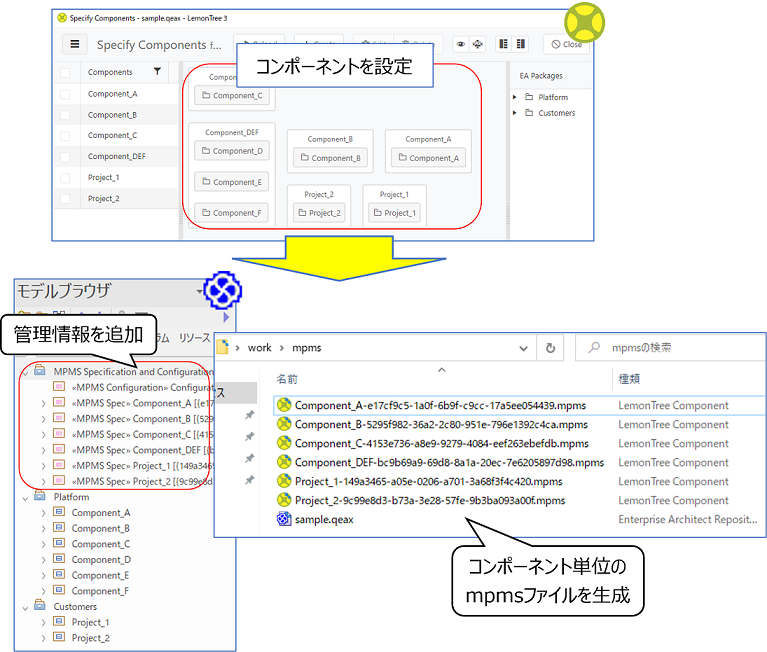The height and width of the screenshot is (652, 767).
Task: Click the Close button in LemonTree toolbar
Action: pos(566,44)
